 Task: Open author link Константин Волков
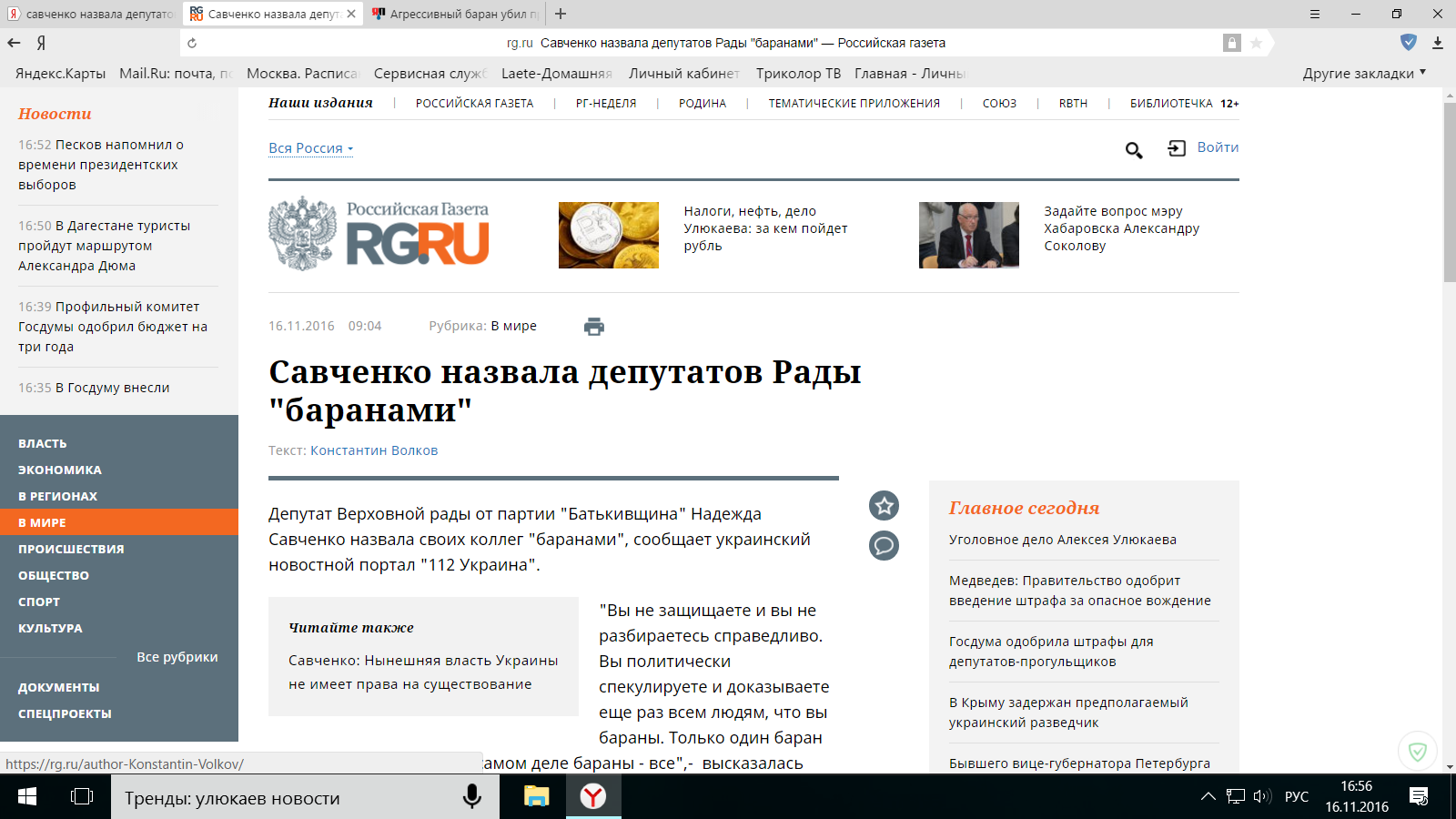click(374, 450)
